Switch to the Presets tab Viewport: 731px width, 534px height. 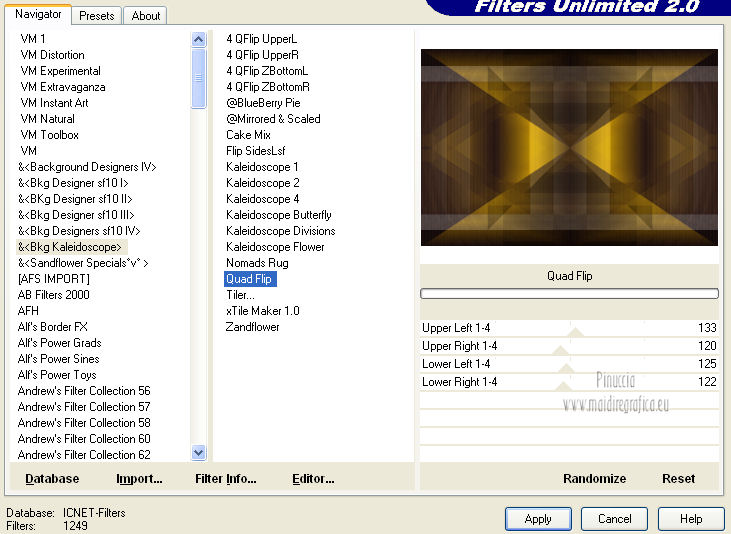pos(97,16)
